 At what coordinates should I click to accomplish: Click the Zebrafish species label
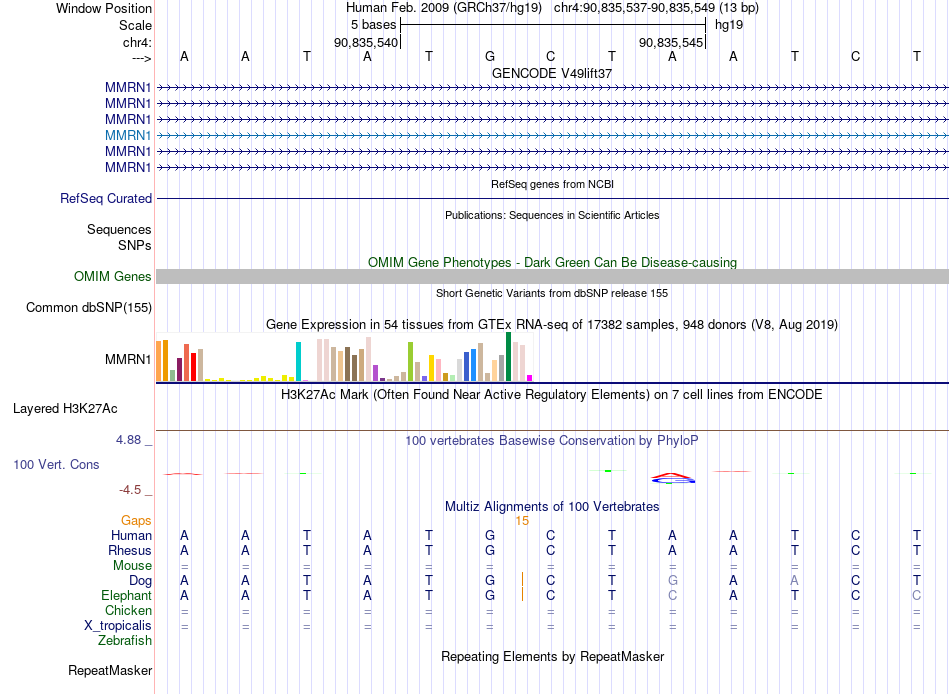(x=125, y=640)
